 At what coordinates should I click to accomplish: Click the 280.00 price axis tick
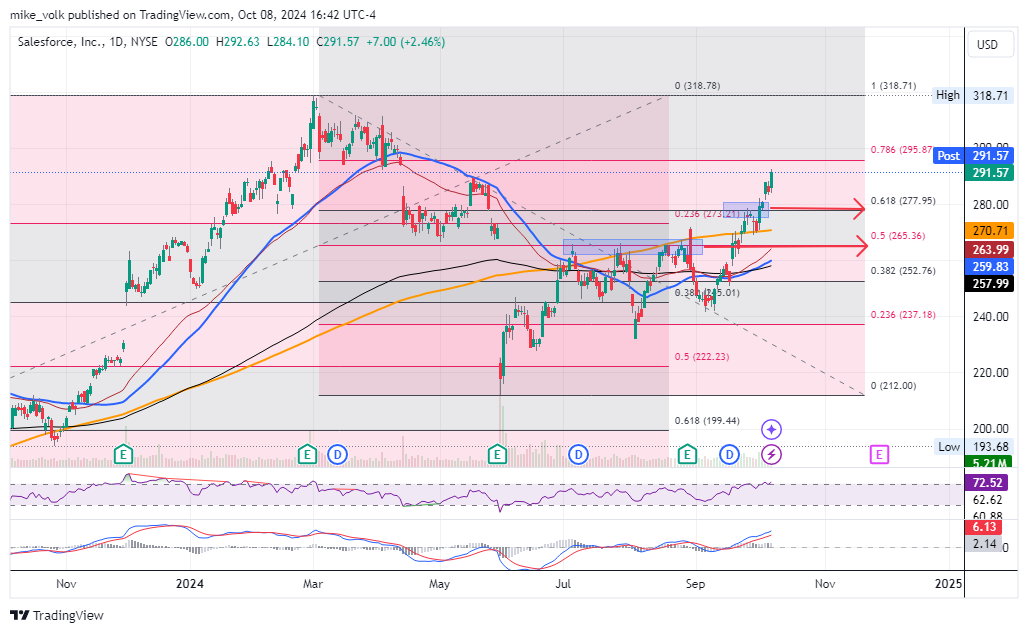point(991,205)
